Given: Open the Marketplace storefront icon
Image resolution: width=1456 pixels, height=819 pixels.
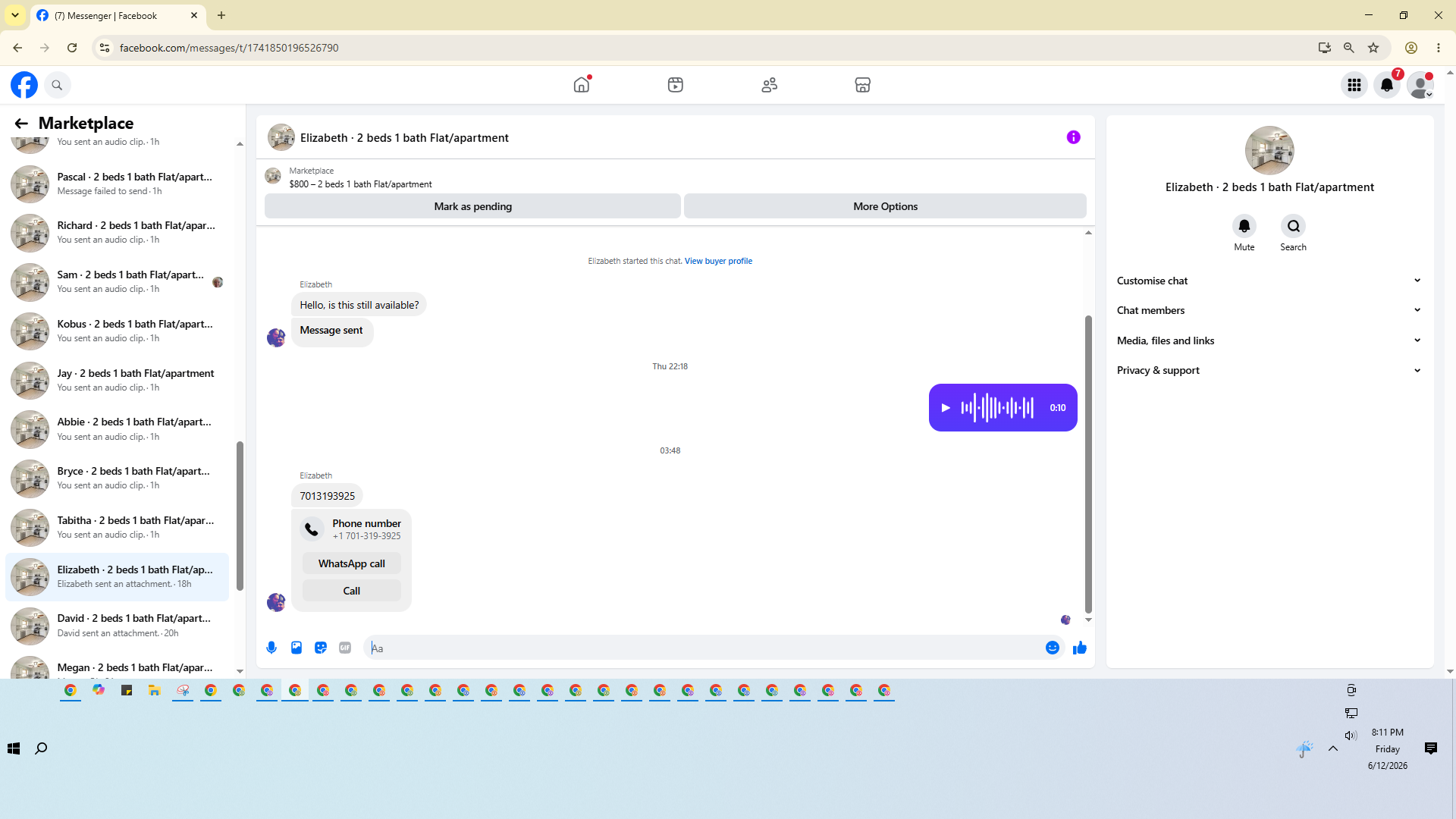Looking at the screenshot, I should 863,85.
